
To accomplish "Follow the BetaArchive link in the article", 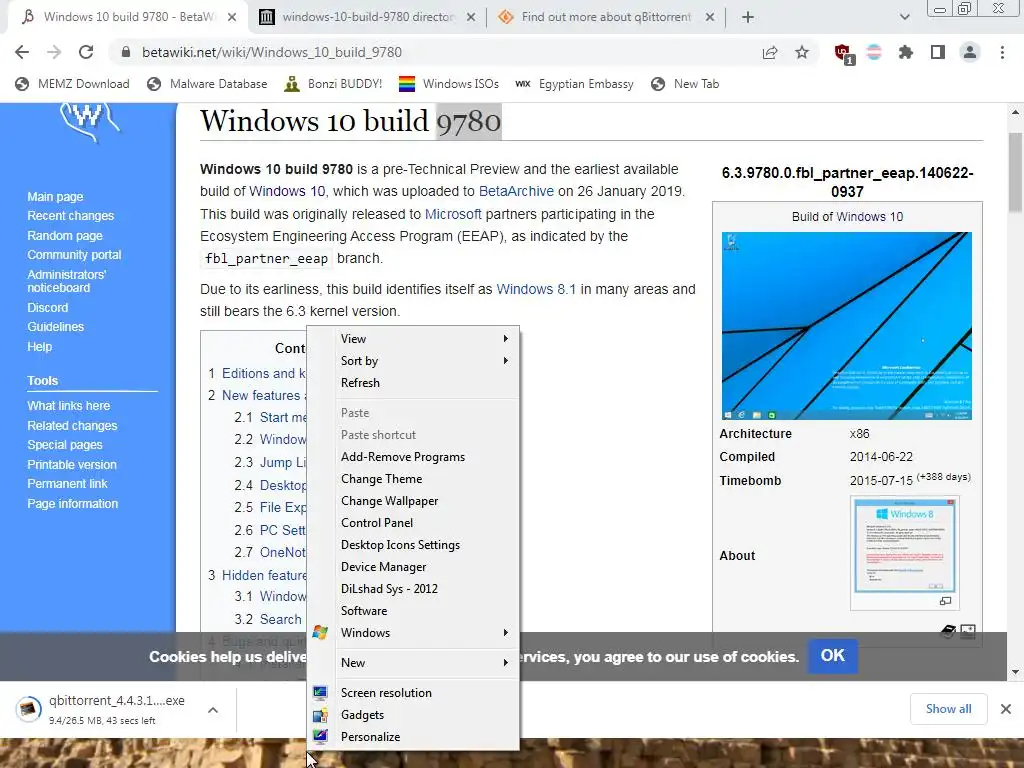I will tap(516, 191).
